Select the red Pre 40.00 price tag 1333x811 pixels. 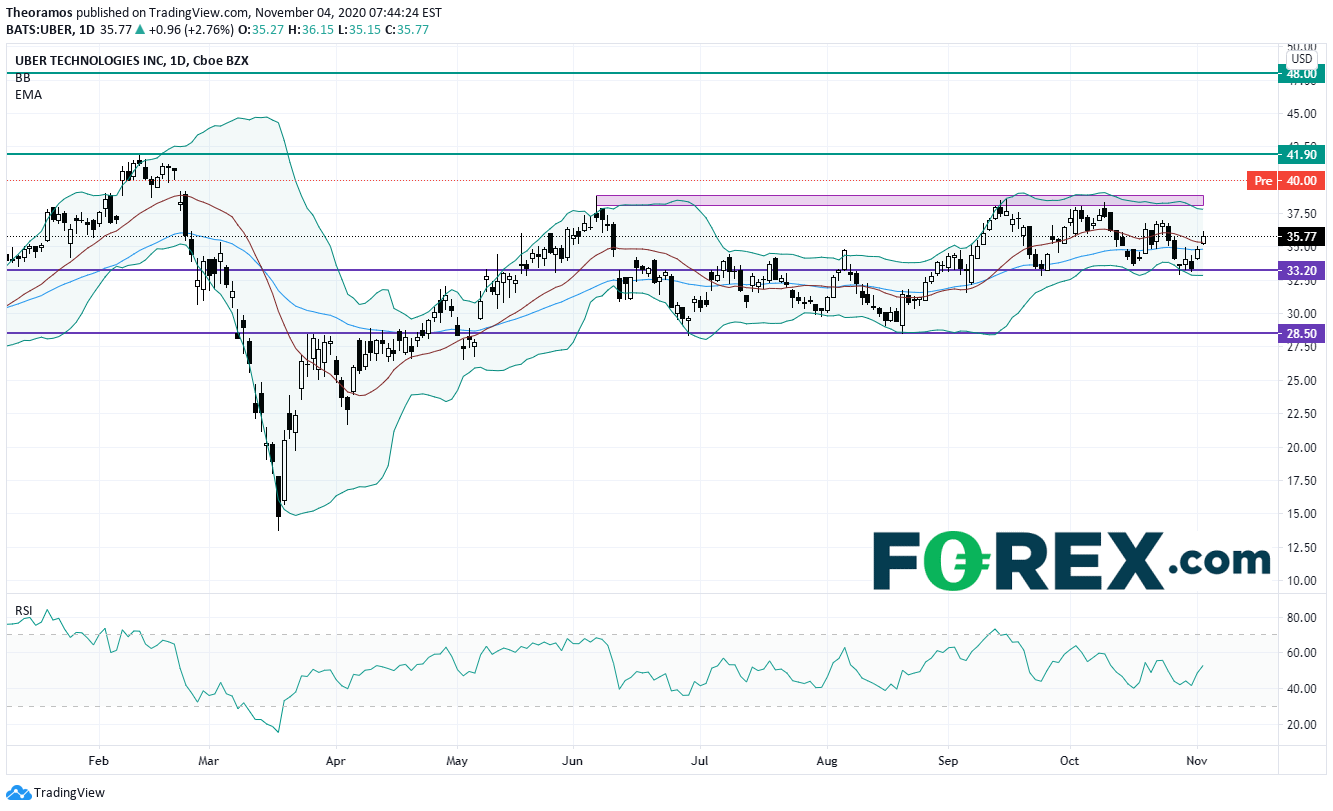tap(1288, 181)
